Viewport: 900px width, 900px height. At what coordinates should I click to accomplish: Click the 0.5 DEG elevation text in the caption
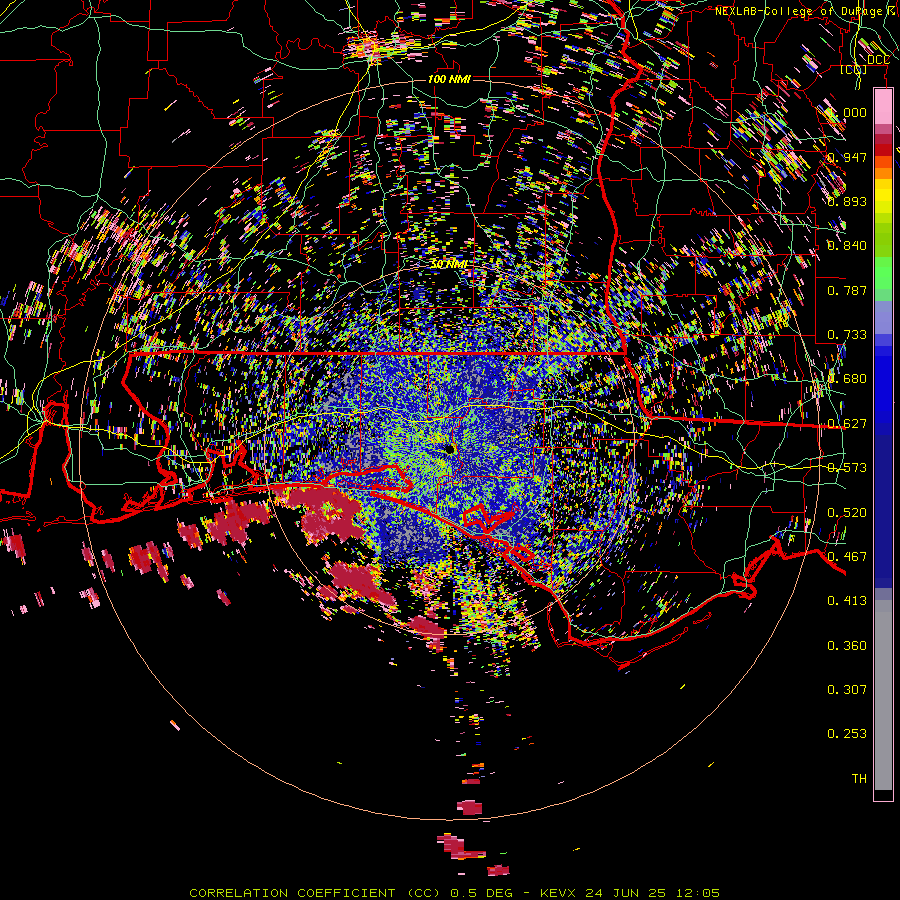[x=482, y=893]
